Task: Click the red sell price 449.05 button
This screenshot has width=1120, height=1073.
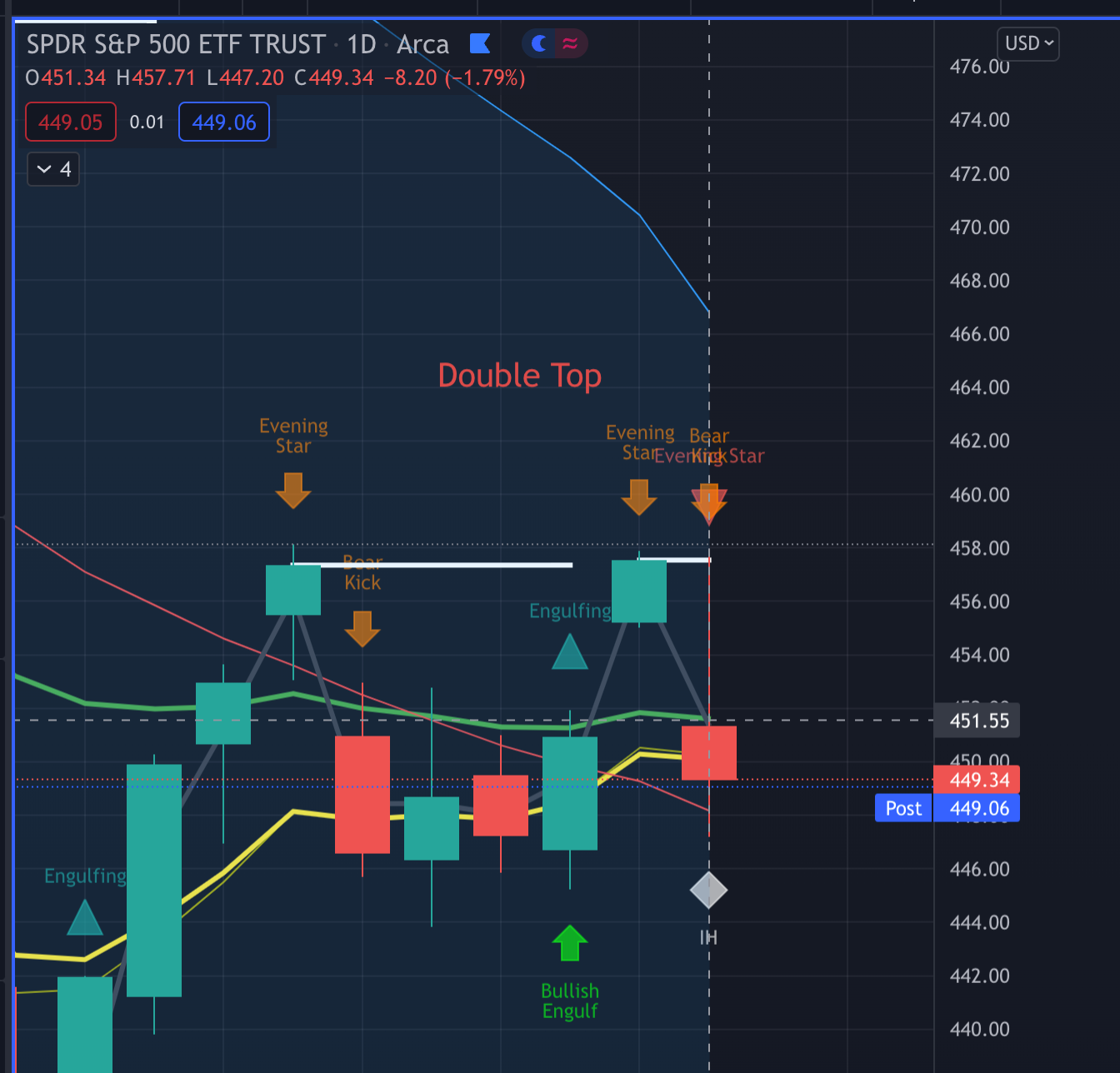Action: [71, 122]
